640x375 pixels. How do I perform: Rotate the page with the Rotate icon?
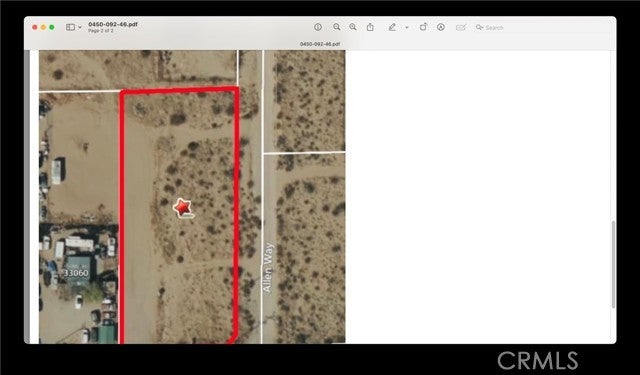(x=423, y=27)
